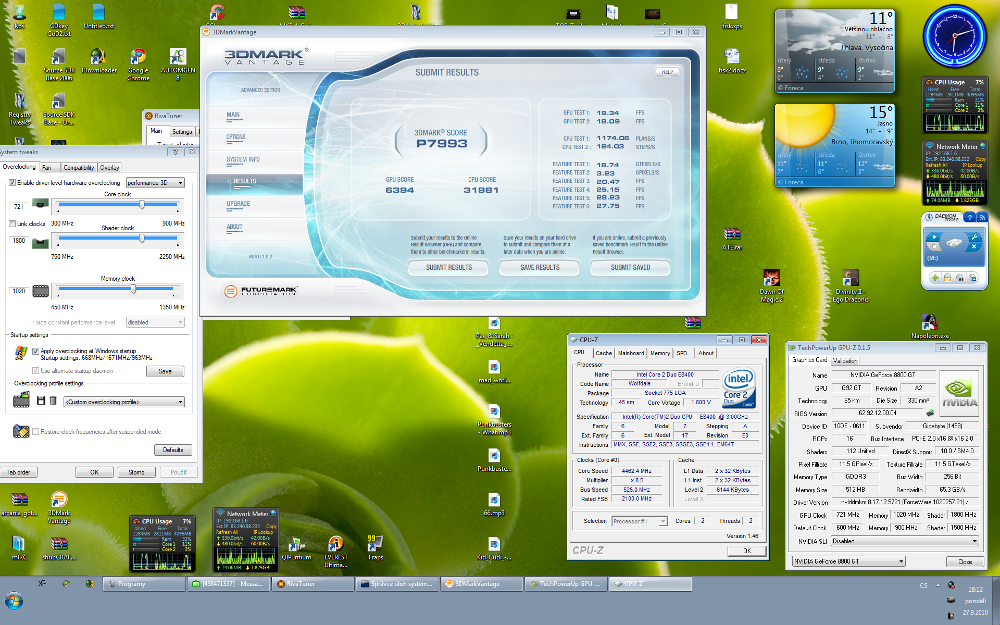
Task: Click the Shader clock slider handle
Action: (142, 239)
